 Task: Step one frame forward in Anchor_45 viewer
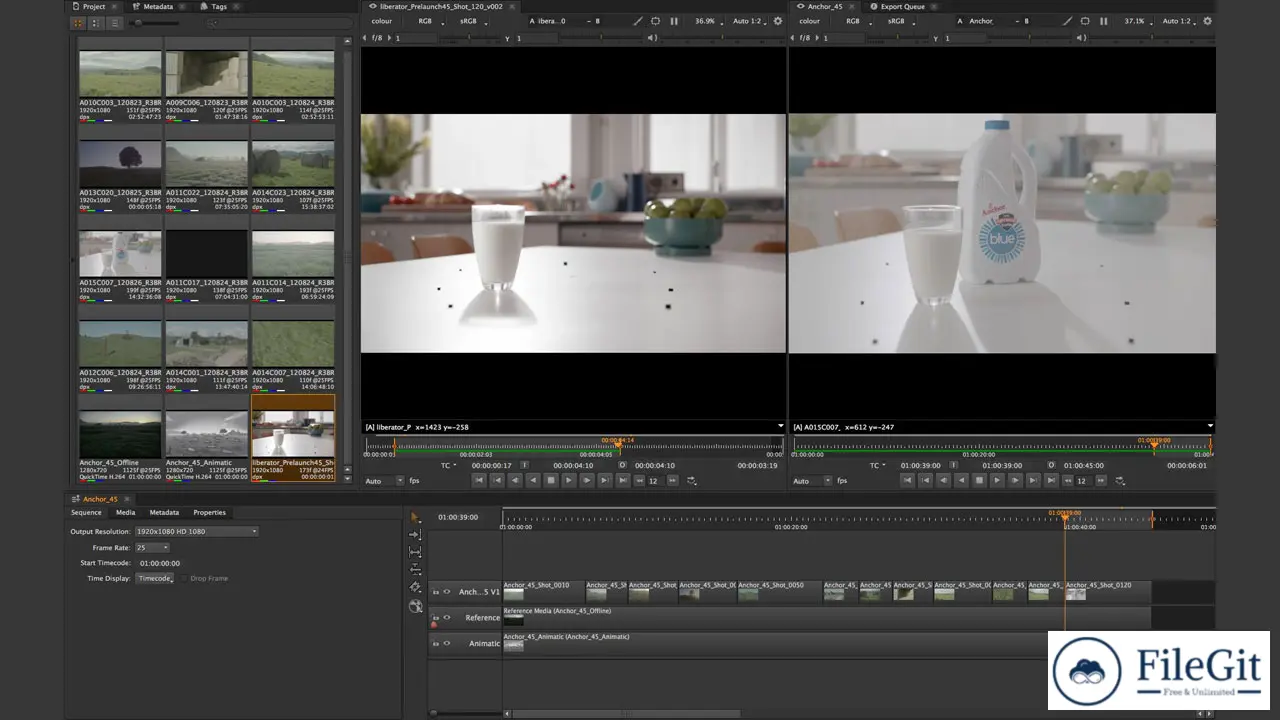[x=1015, y=481]
